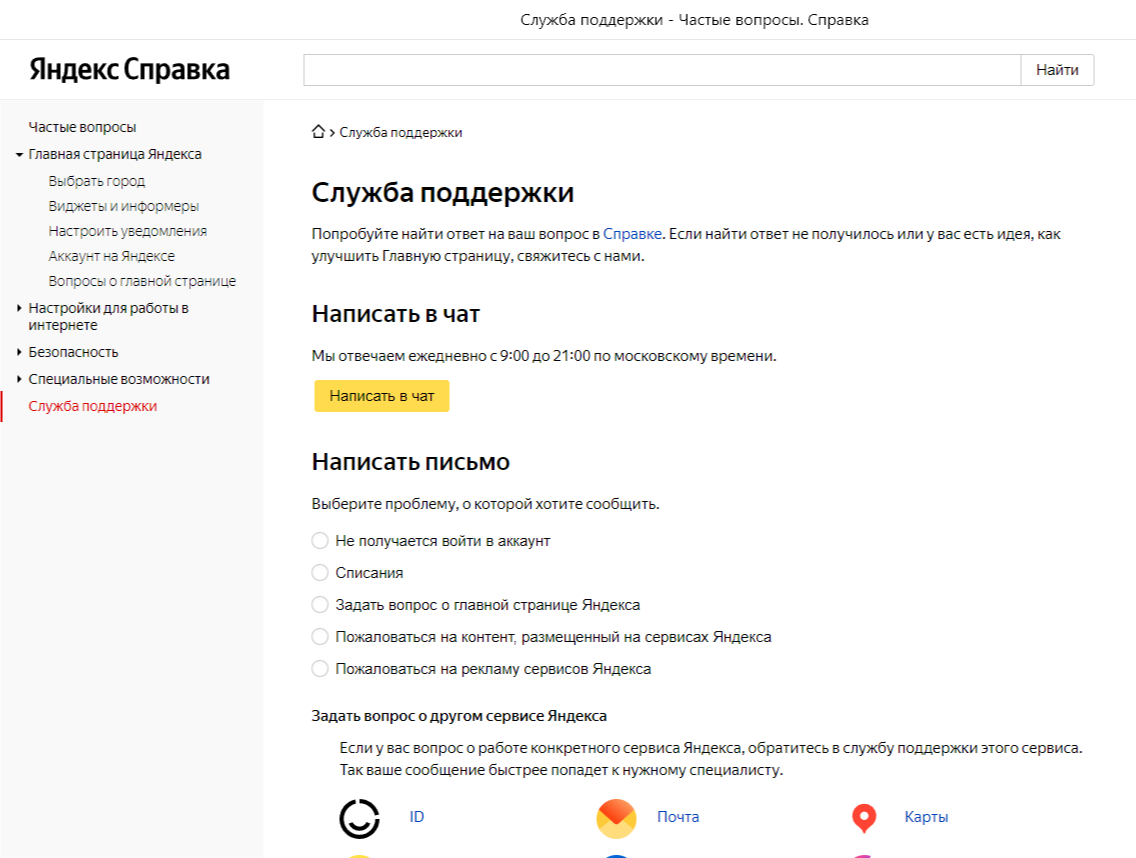Expand 'Специальные возможности' section arrow

(x=19, y=379)
